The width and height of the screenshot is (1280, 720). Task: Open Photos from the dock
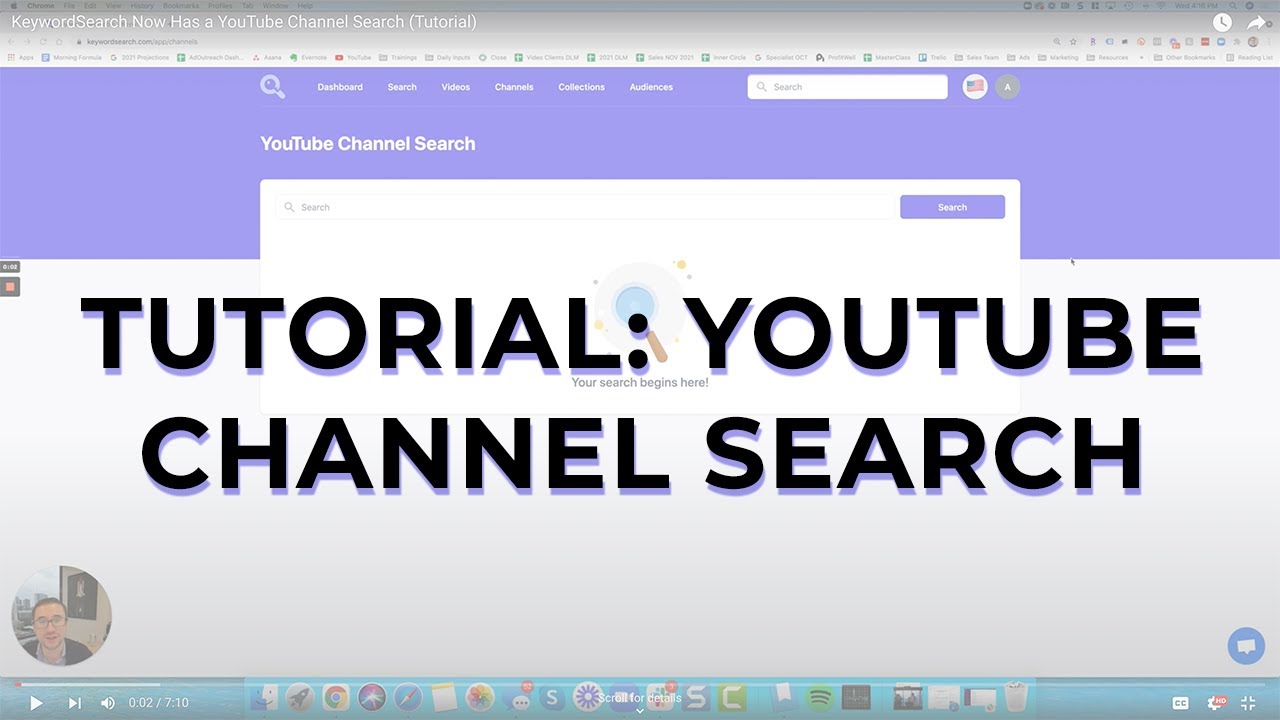pyautogui.click(x=480, y=696)
